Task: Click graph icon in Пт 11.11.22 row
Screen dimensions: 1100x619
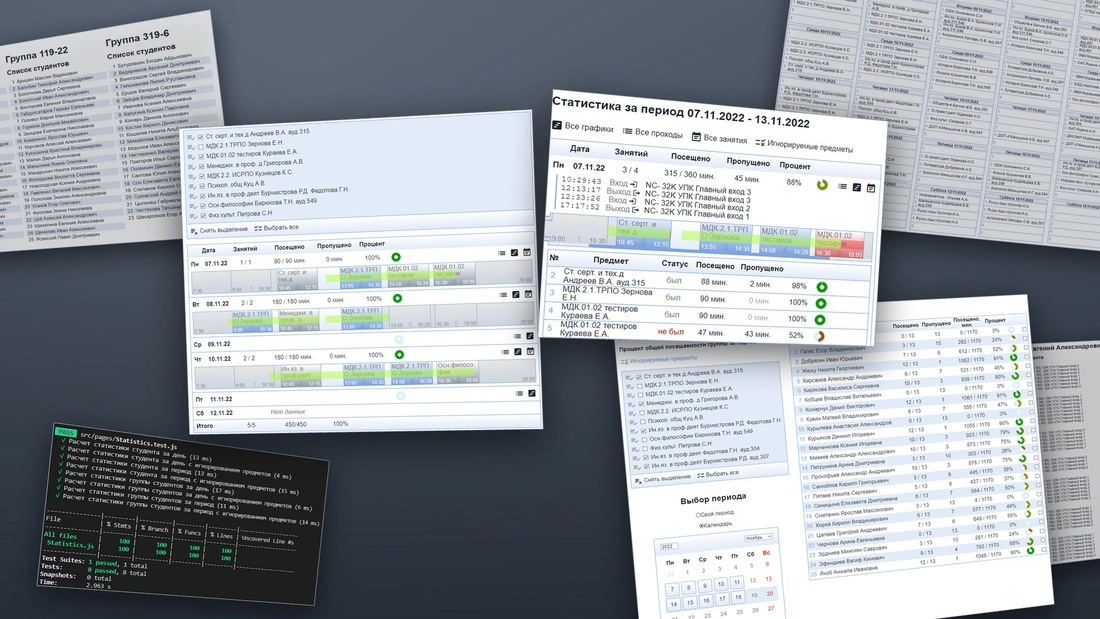Action: click(x=532, y=394)
